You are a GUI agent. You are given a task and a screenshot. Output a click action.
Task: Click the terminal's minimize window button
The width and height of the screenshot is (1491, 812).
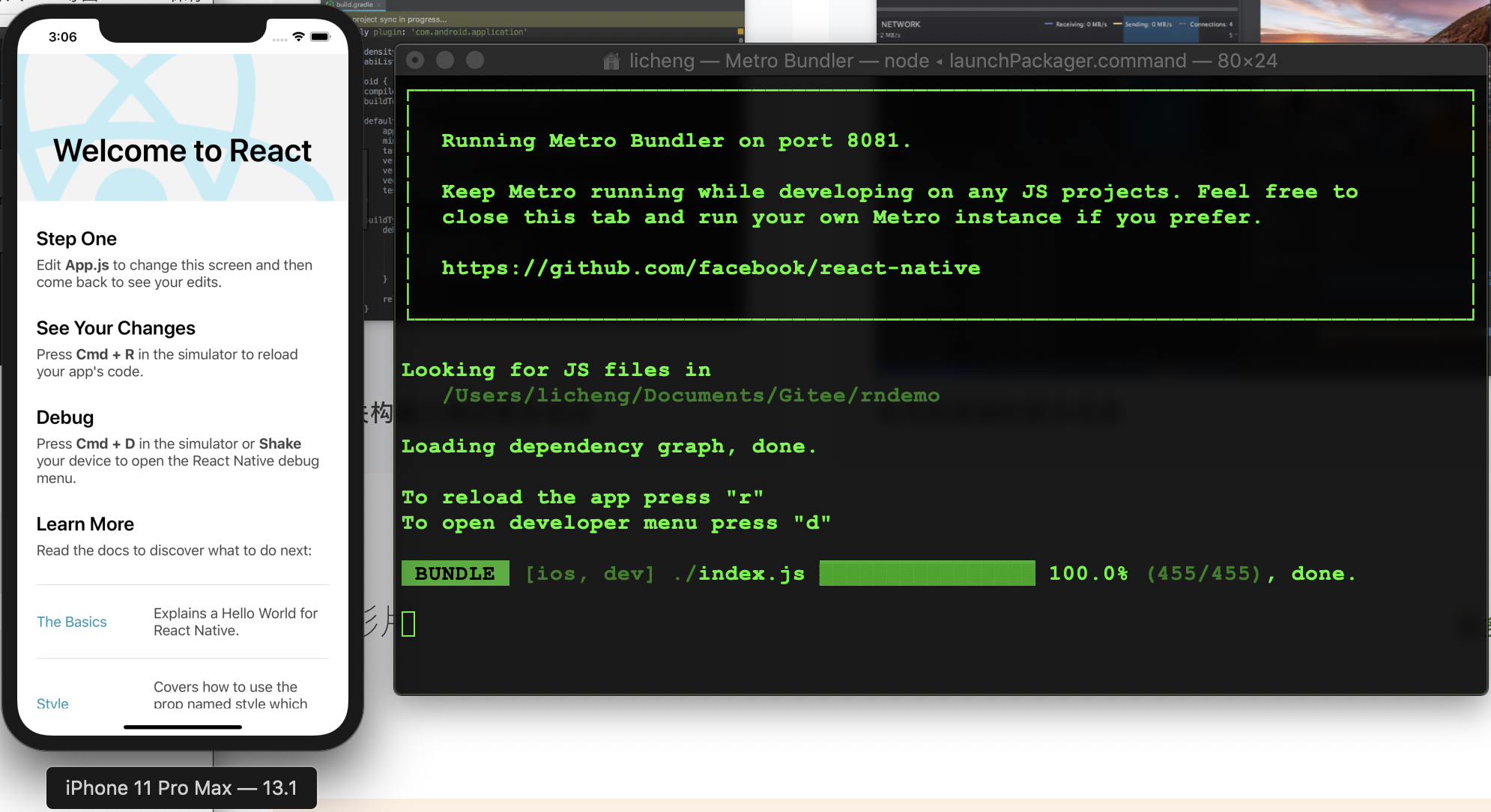tap(445, 60)
